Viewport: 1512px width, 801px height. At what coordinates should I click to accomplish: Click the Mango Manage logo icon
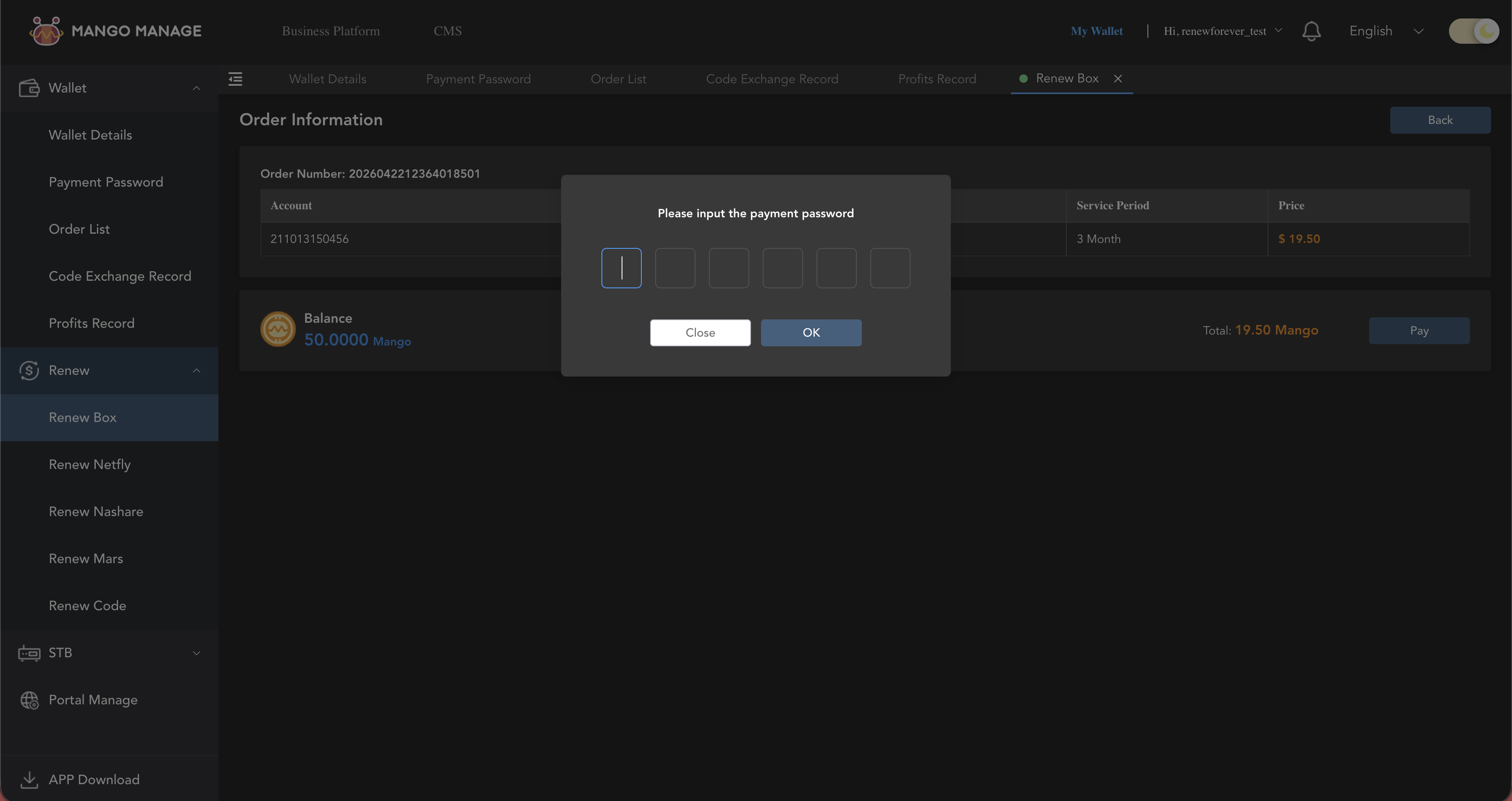(46, 31)
